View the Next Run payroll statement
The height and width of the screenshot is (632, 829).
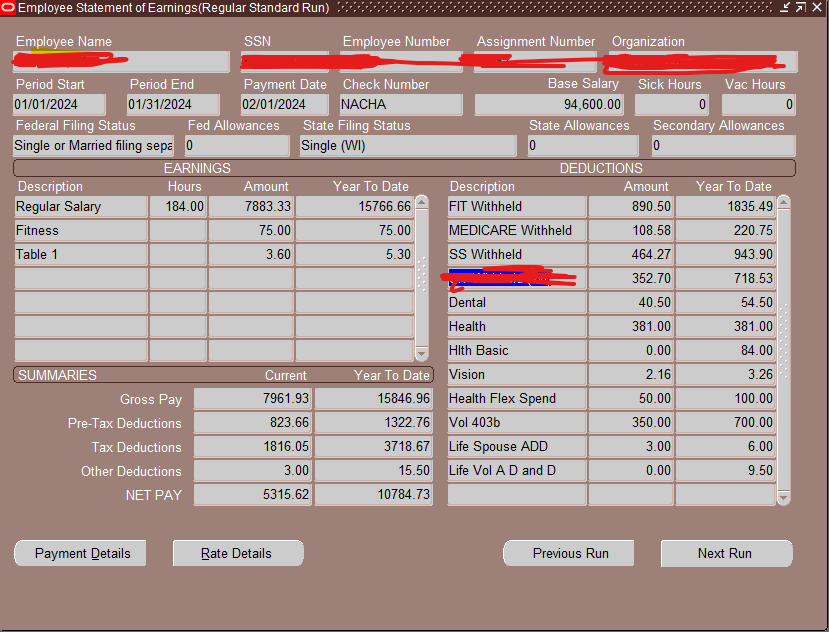(x=726, y=553)
